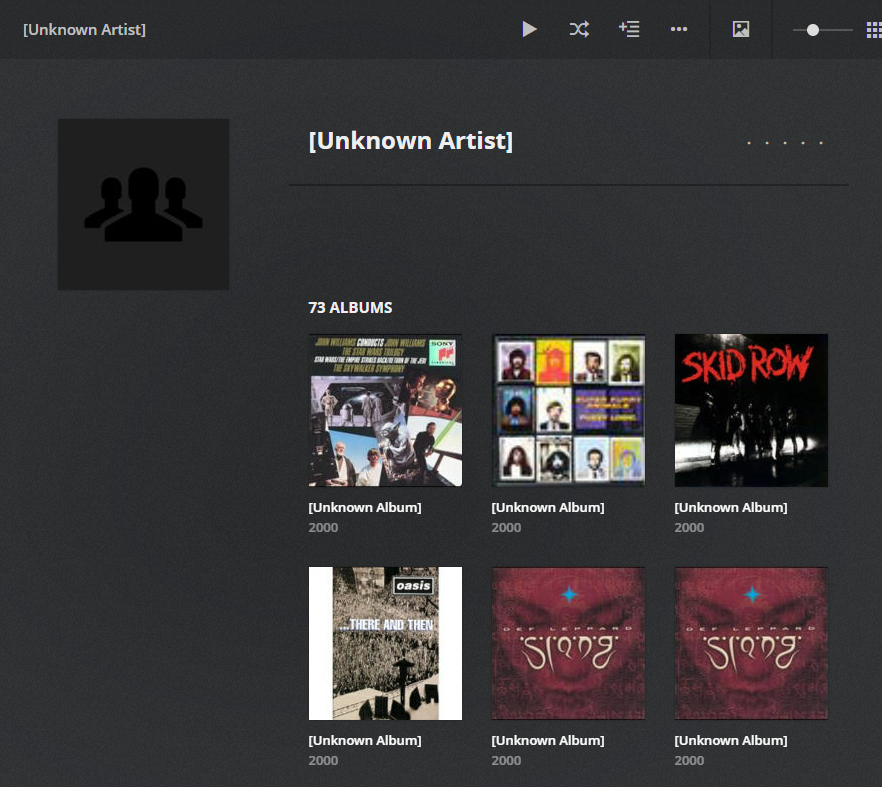Open the portrait-grid album cover
The image size is (882, 787).
(x=568, y=411)
